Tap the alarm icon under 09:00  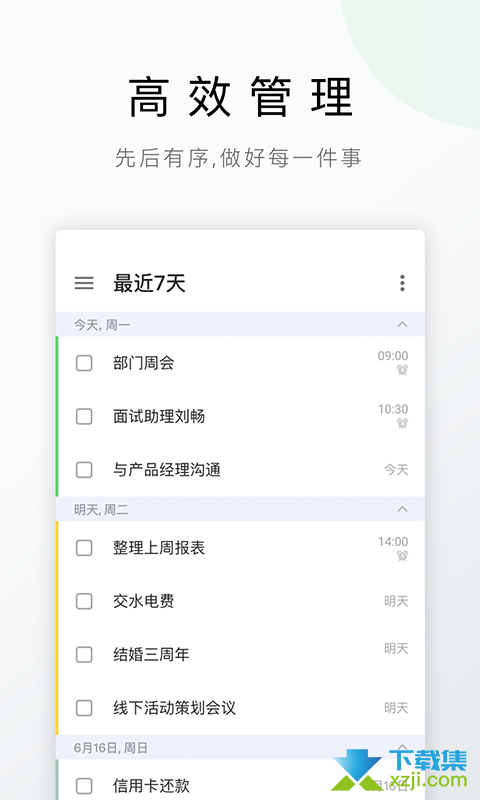[x=402, y=370]
